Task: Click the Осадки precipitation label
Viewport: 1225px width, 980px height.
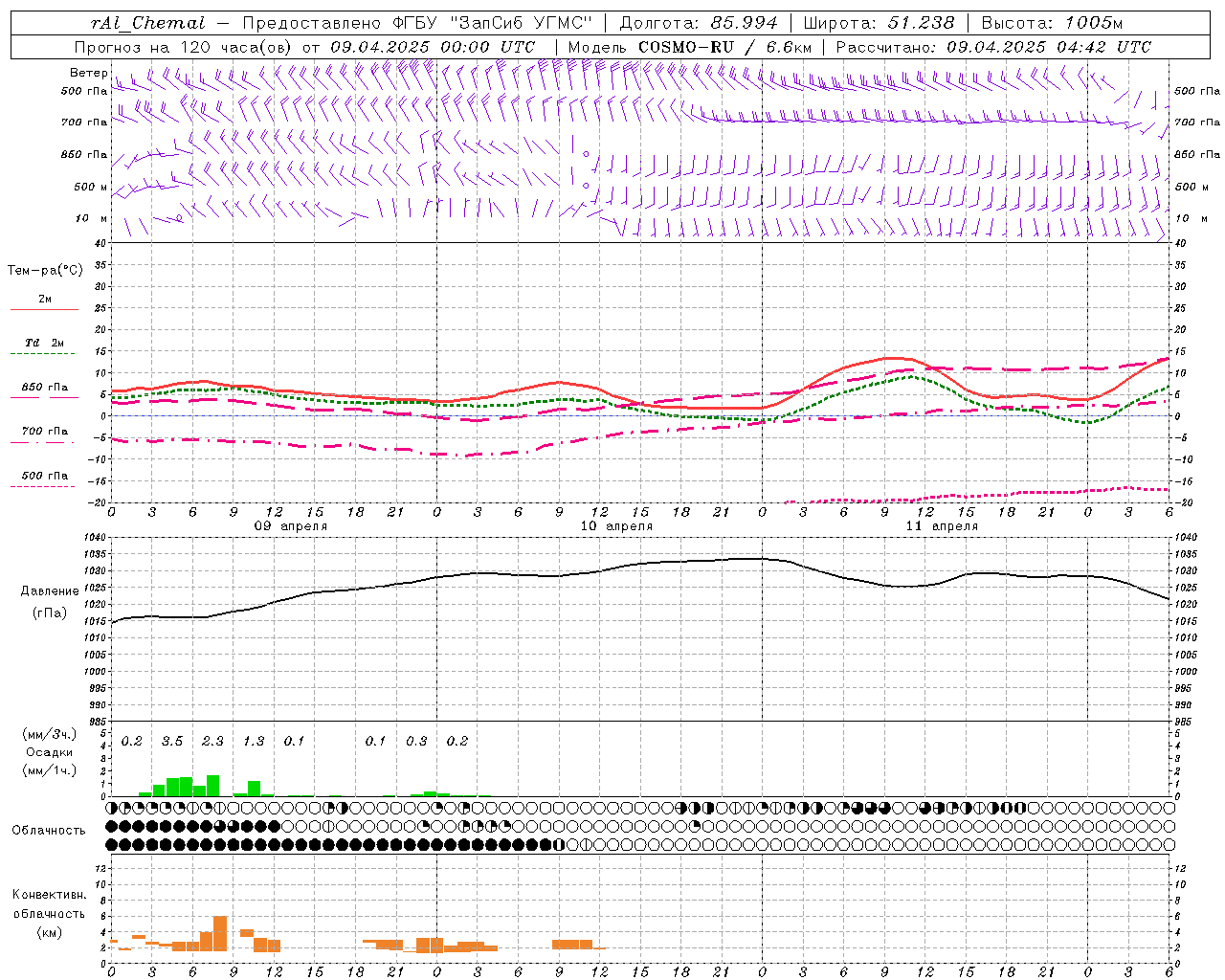Action: [x=49, y=752]
